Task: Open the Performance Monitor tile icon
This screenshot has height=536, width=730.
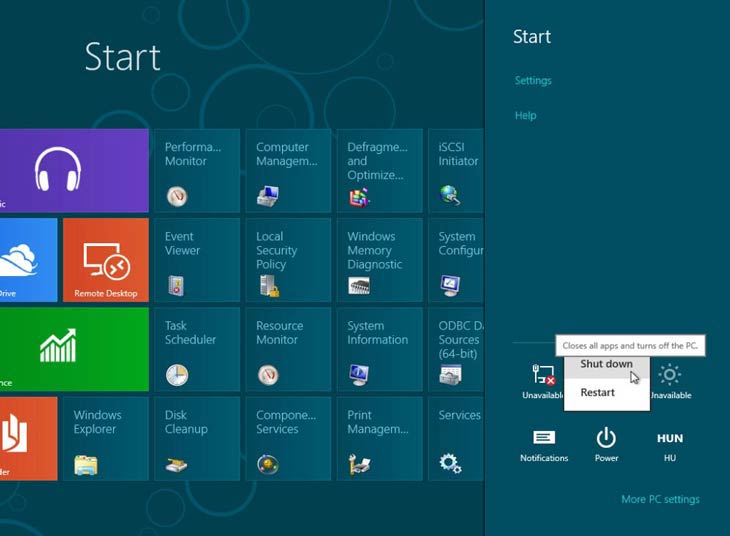Action: tap(177, 196)
